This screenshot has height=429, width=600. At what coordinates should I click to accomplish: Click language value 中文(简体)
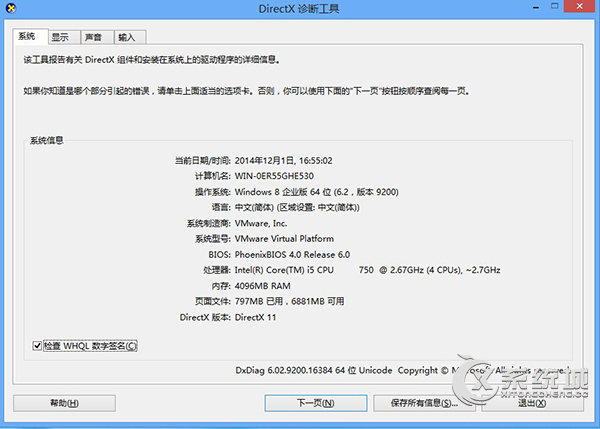(x=297, y=207)
